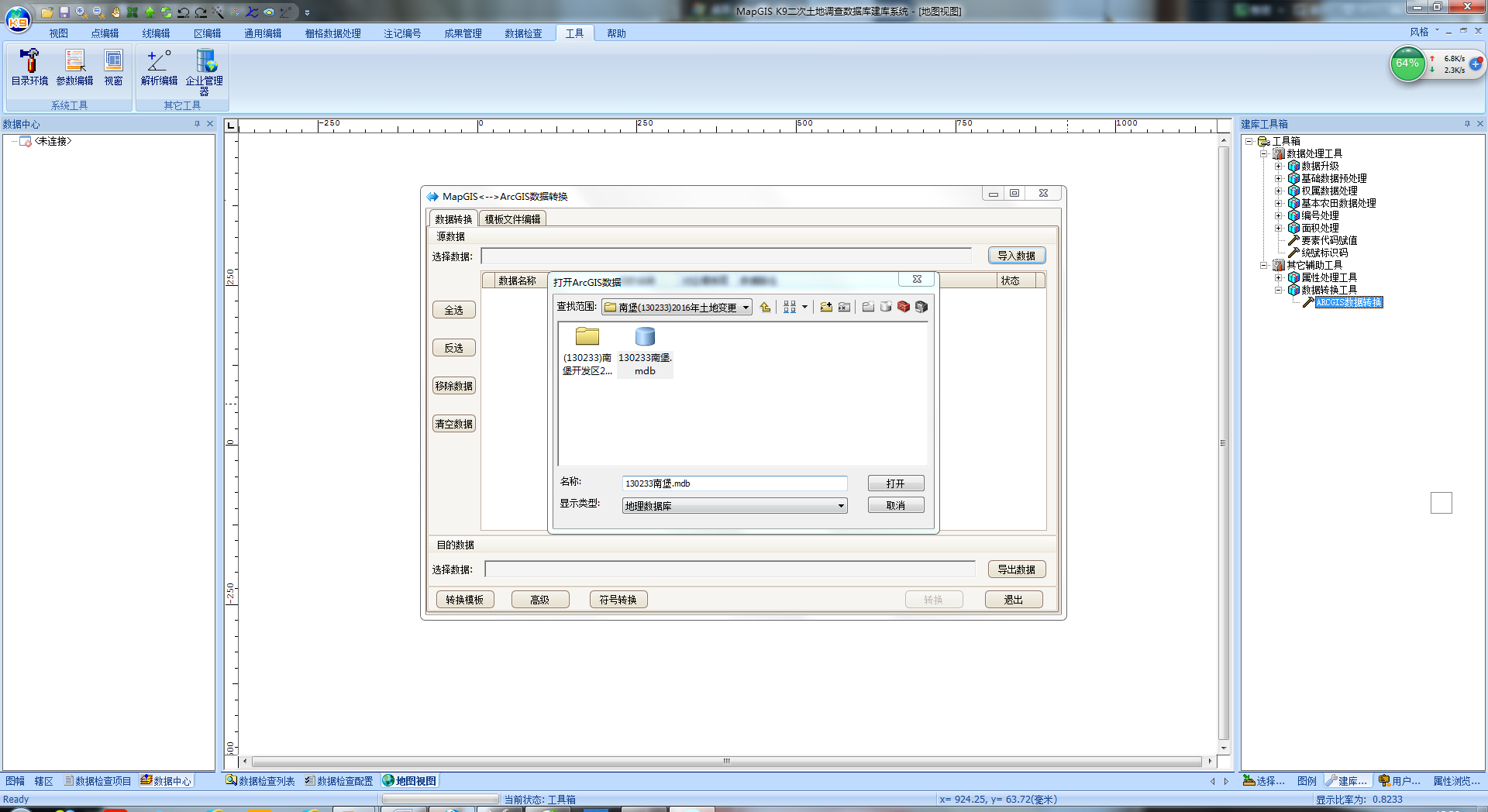Click the green four-arrow fit view icon
The image size is (1488, 812).
point(133,12)
